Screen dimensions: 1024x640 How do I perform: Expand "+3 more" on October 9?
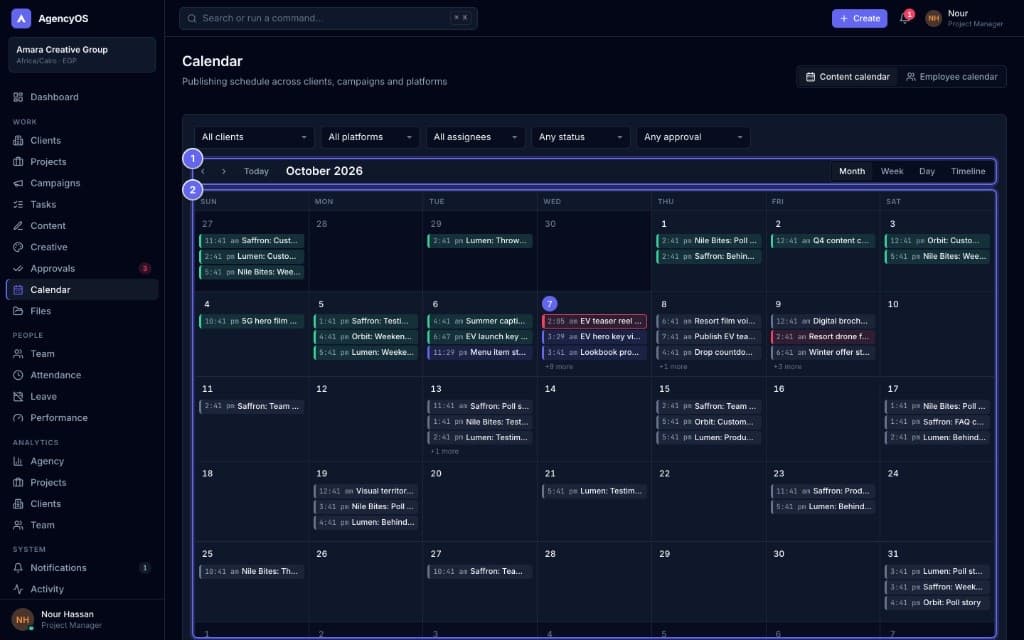(788, 367)
